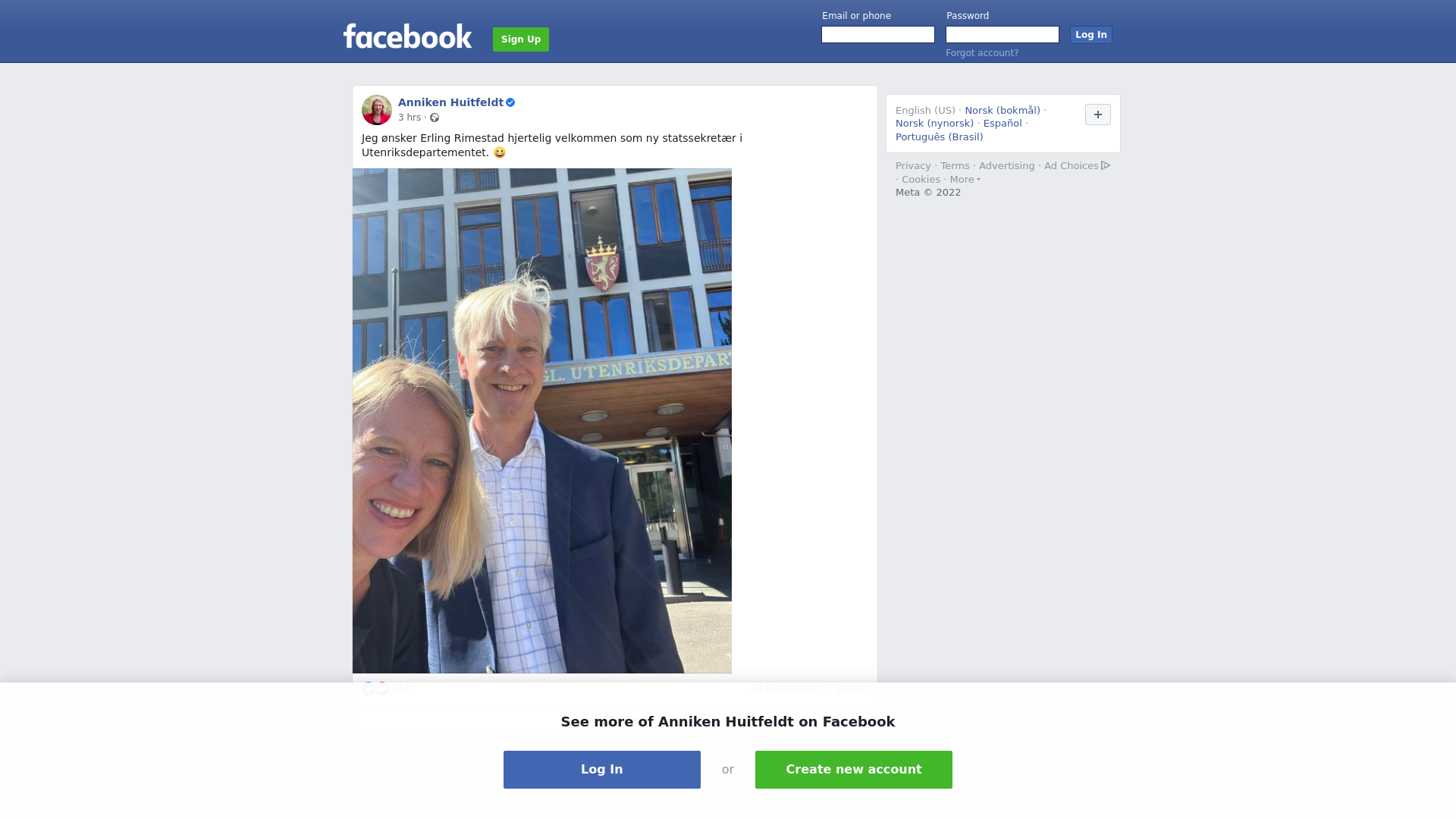1456x819 pixels.
Task: Click the Forgot account? link
Action: (982, 53)
